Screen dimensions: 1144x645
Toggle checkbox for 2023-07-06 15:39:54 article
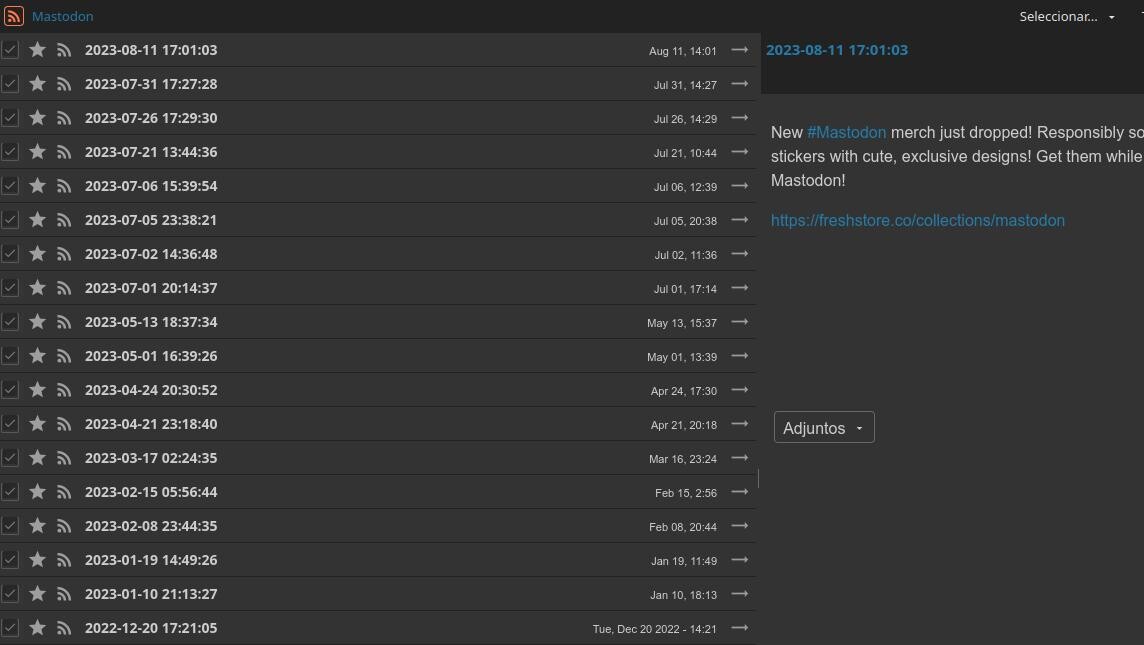click(x=10, y=186)
